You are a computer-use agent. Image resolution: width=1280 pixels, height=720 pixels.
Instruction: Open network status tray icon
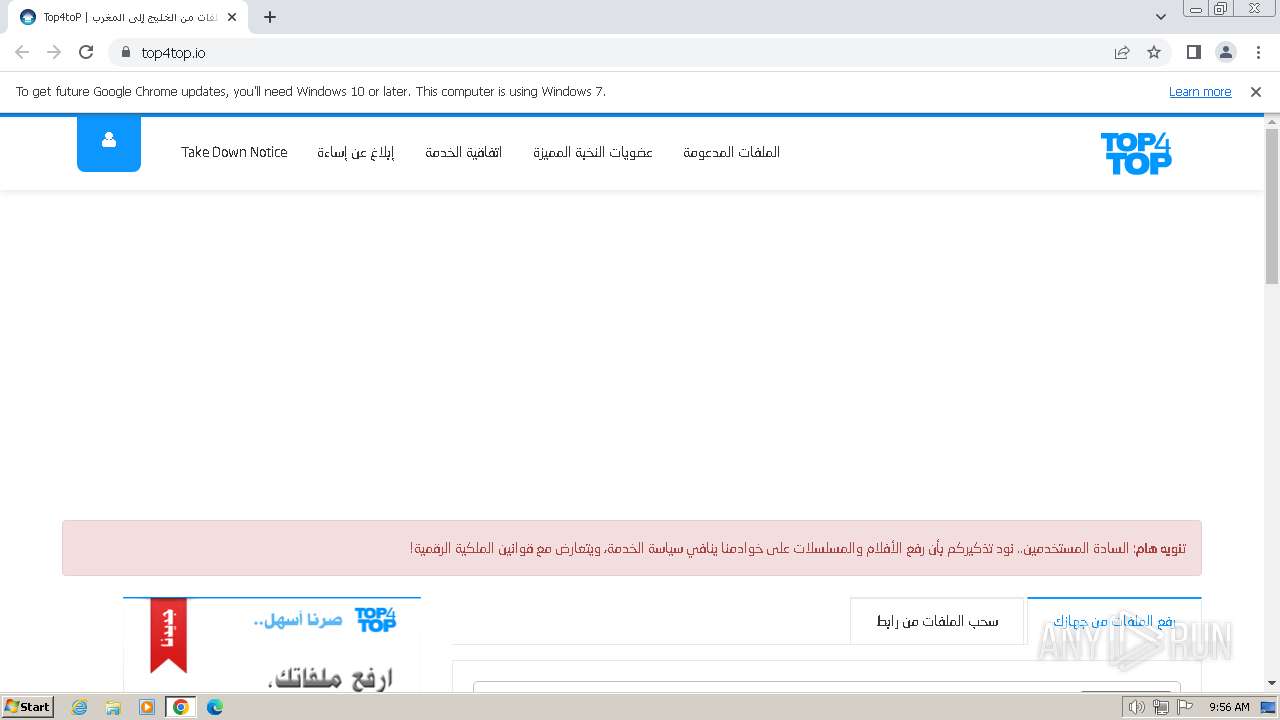coord(1160,707)
